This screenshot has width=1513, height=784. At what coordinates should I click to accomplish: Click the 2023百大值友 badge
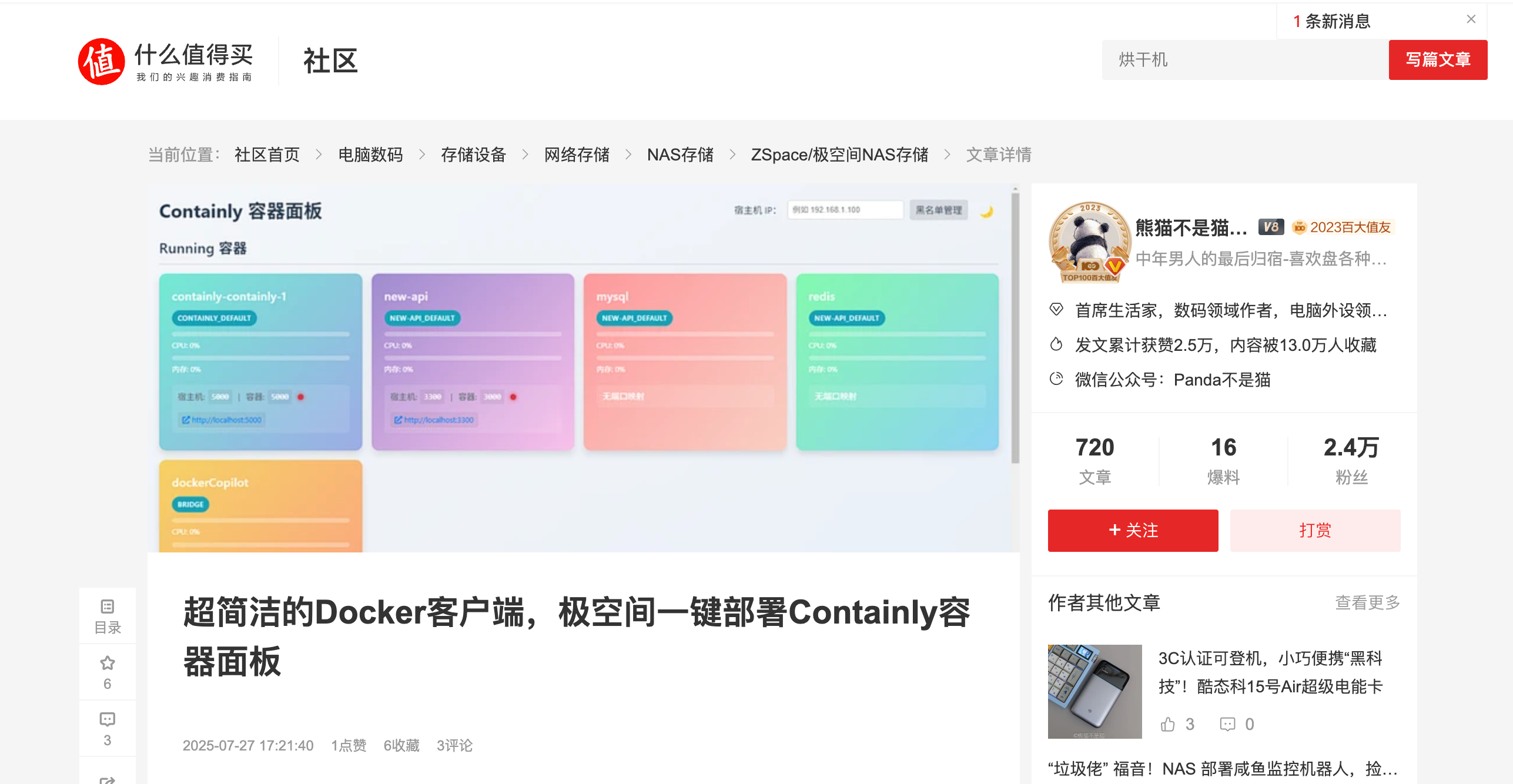pyautogui.click(x=1343, y=227)
